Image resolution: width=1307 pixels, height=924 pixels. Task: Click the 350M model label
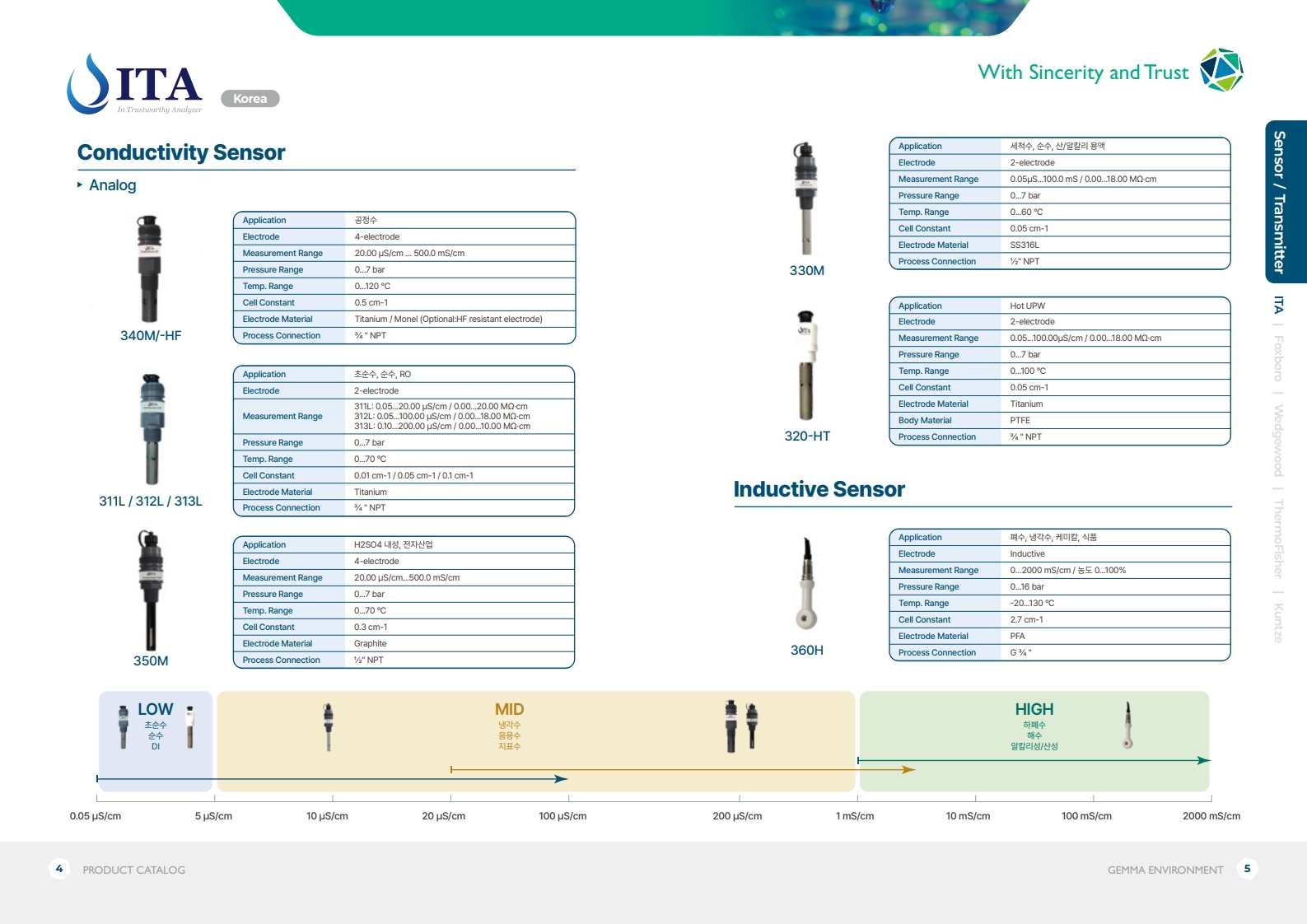click(x=151, y=660)
